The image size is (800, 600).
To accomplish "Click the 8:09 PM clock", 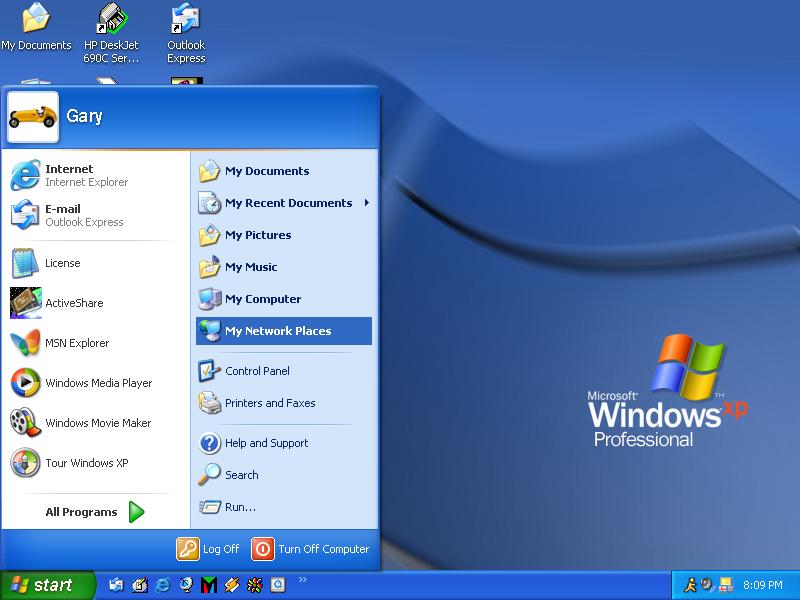I will coord(763,585).
